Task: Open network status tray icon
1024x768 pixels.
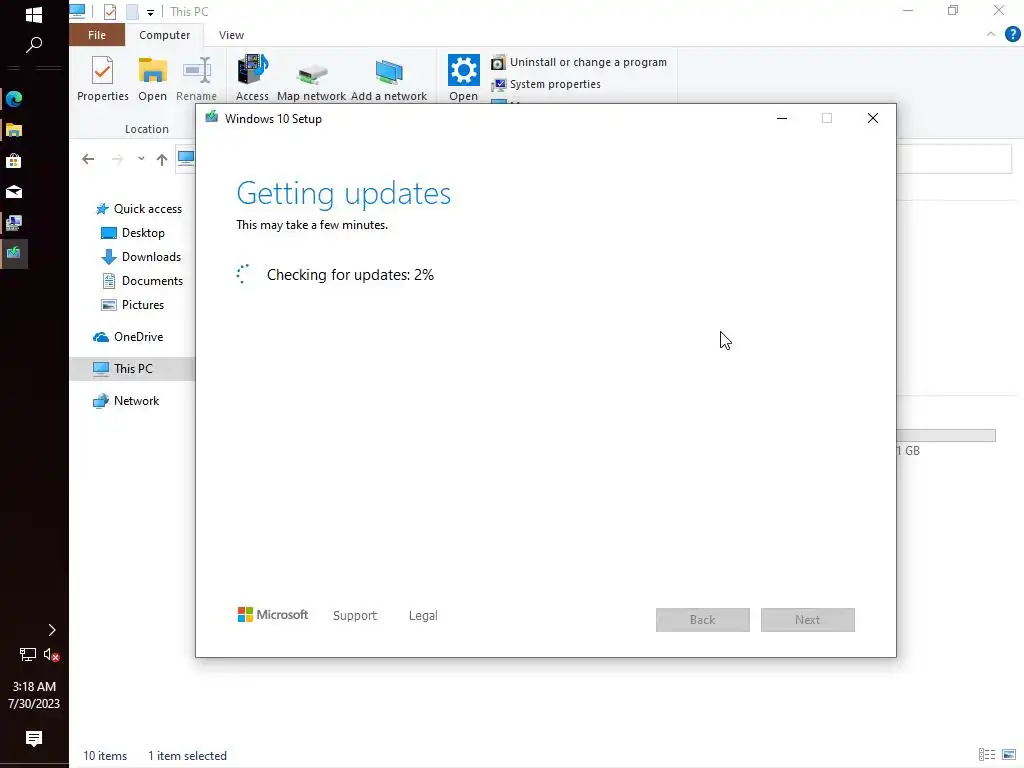Action: click(27, 654)
